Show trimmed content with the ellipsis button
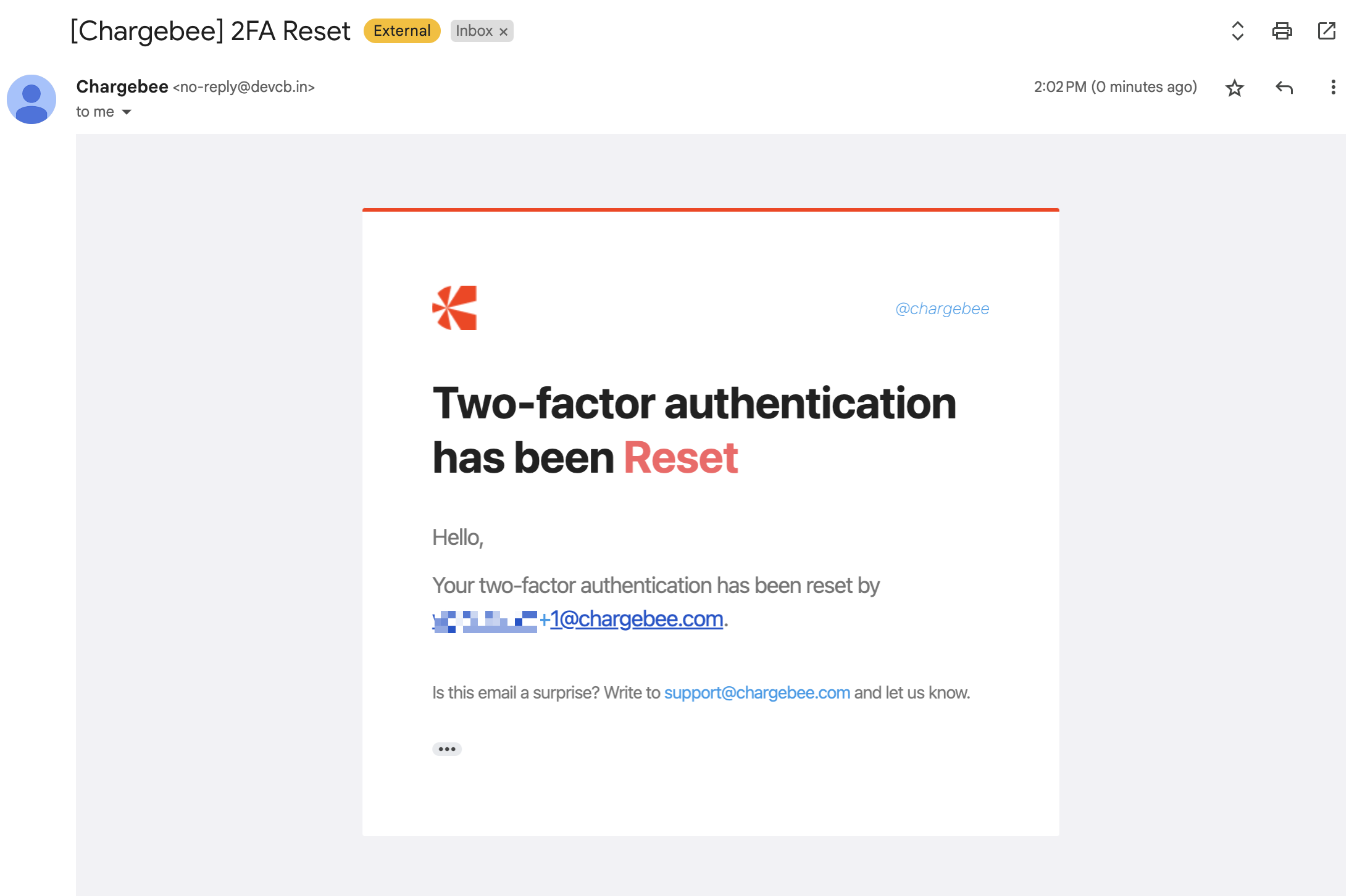The width and height of the screenshot is (1357, 896). 447,749
